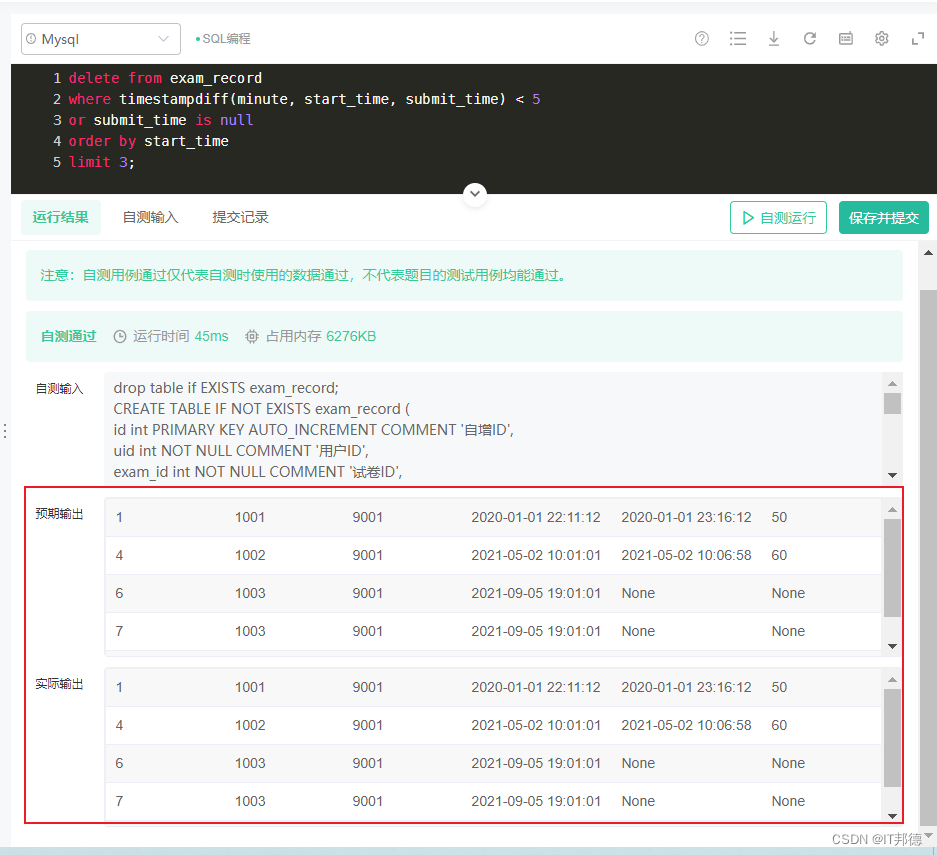This screenshot has width=937, height=855.
Task: Click the actual output scrollbar down arrow
Action: [x=892, y=816]
